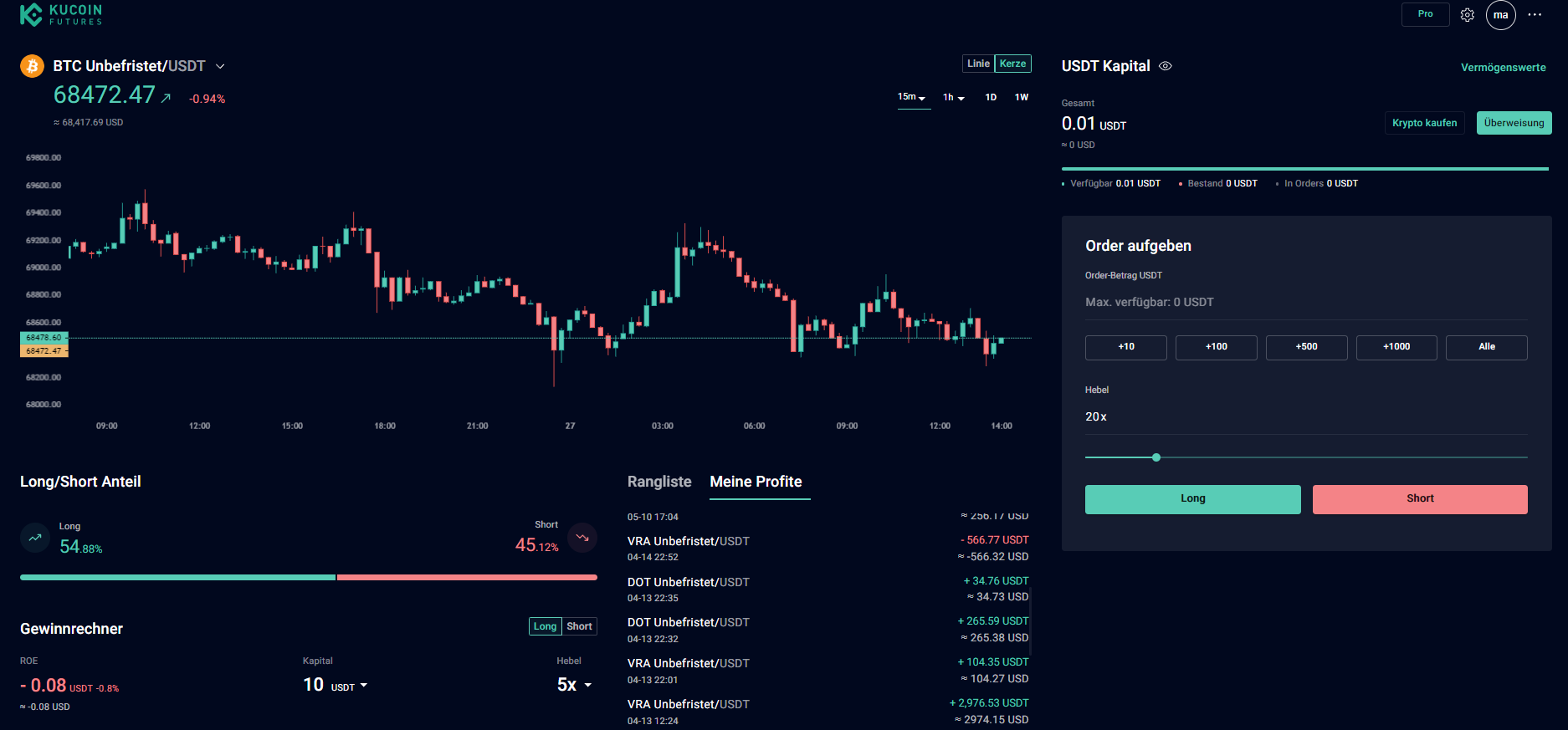Click the Vermögenswerte link
The image size is (1568, 730).
pyautogui.click(x=1503, y=68)
